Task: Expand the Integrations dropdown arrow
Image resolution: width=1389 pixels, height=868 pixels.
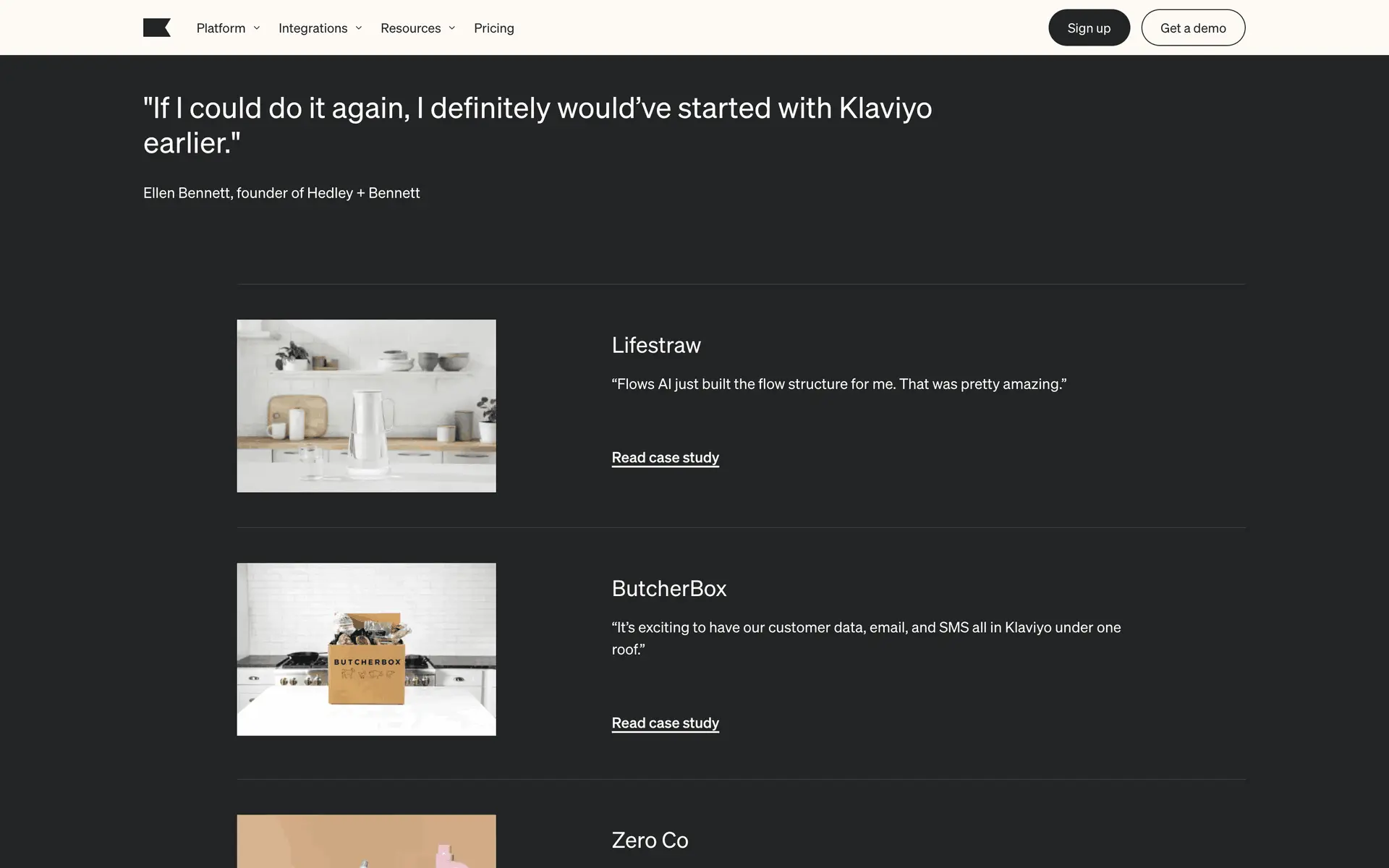Action: (359, 28)
